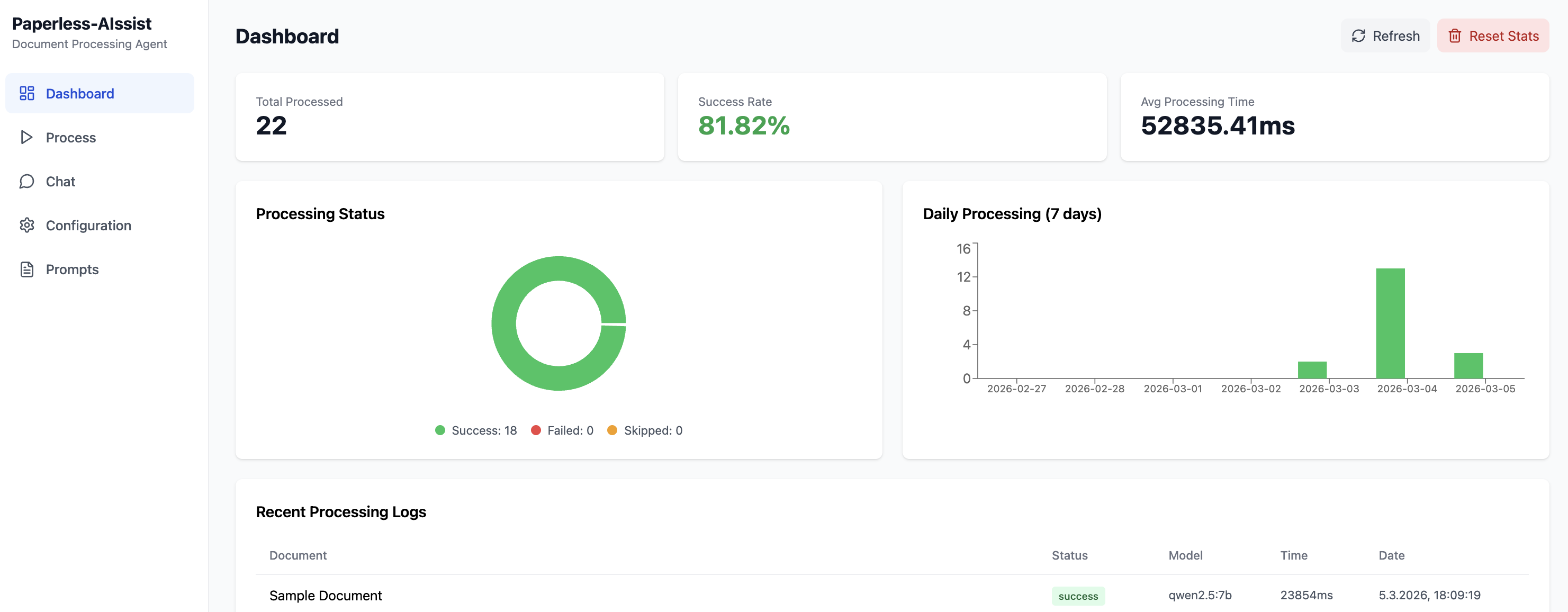Click the Chat speech-bubble icon
This screenshot has height=612, width=1568.
(x=27, y=182)
